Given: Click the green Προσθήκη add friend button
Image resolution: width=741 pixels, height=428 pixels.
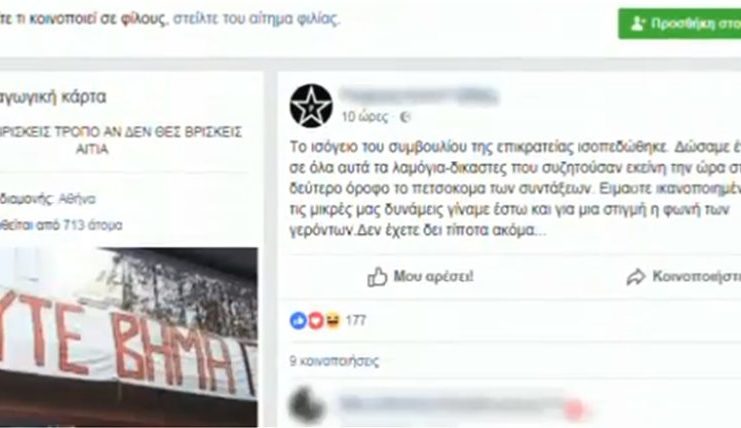Looking at the screenshot, I should pos(680,24).
